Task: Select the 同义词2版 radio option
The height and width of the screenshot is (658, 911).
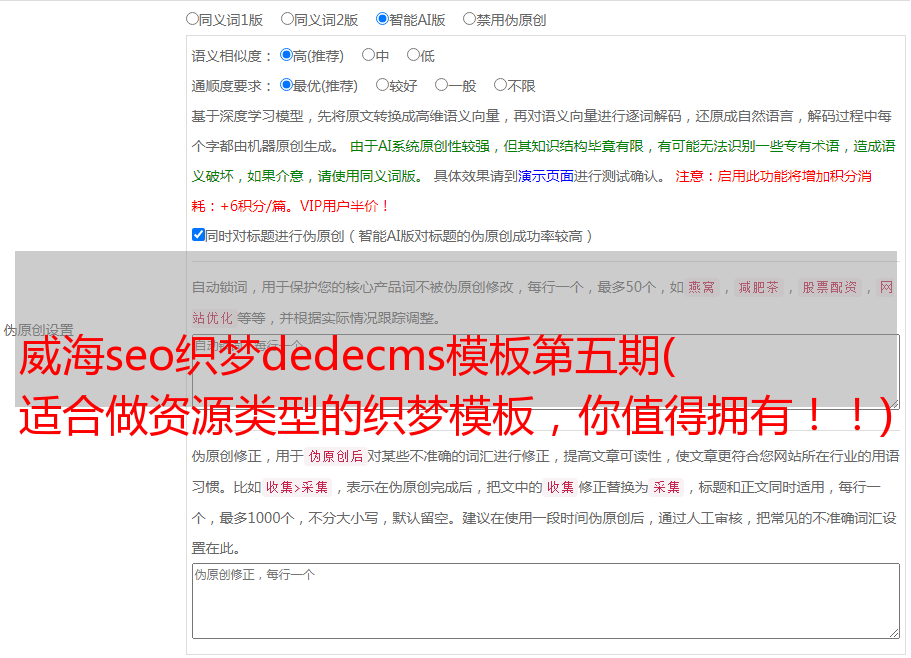Action: 287,19
